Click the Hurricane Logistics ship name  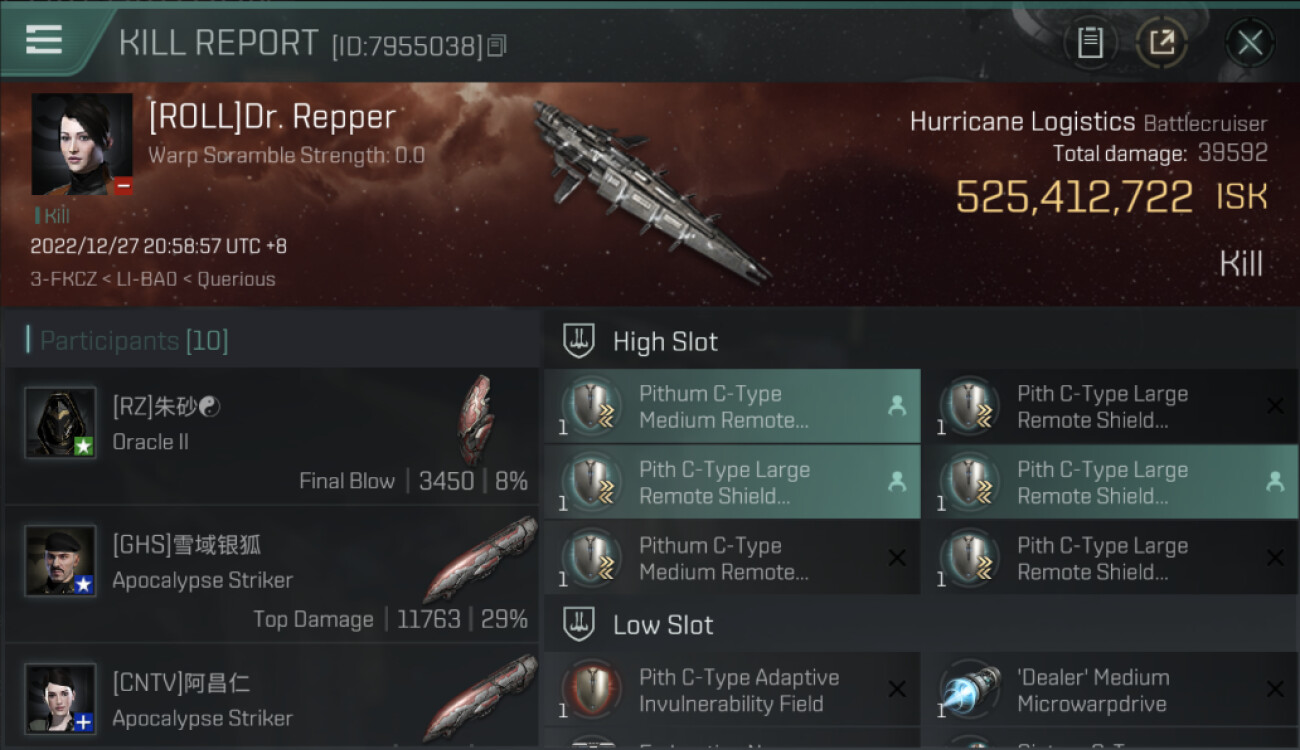pos(1022,122)
